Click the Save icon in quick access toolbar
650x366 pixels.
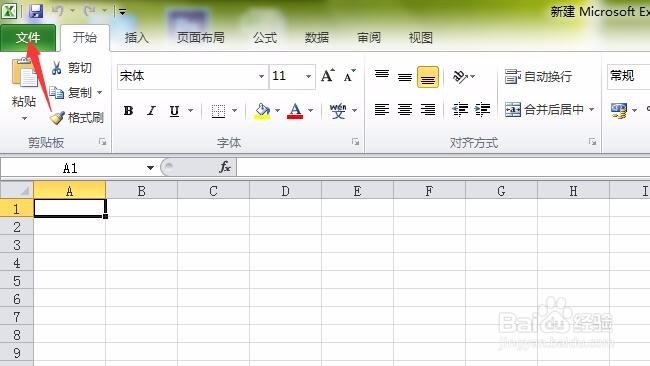tap(36, 11)
